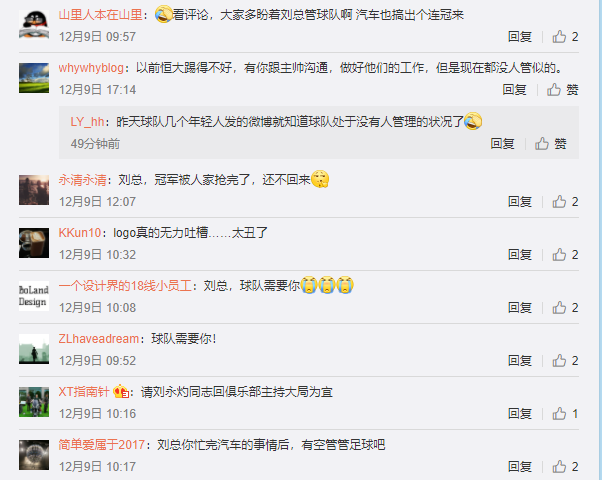The image size is (602, 480).
Task: Like the 简单爱属于2017 comment
Action: pos(565,467)
